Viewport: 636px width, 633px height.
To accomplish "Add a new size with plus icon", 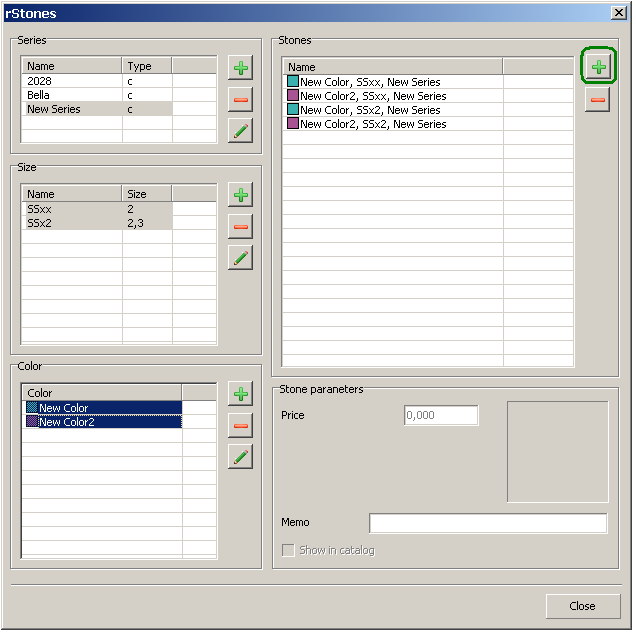I will [241, 195].
